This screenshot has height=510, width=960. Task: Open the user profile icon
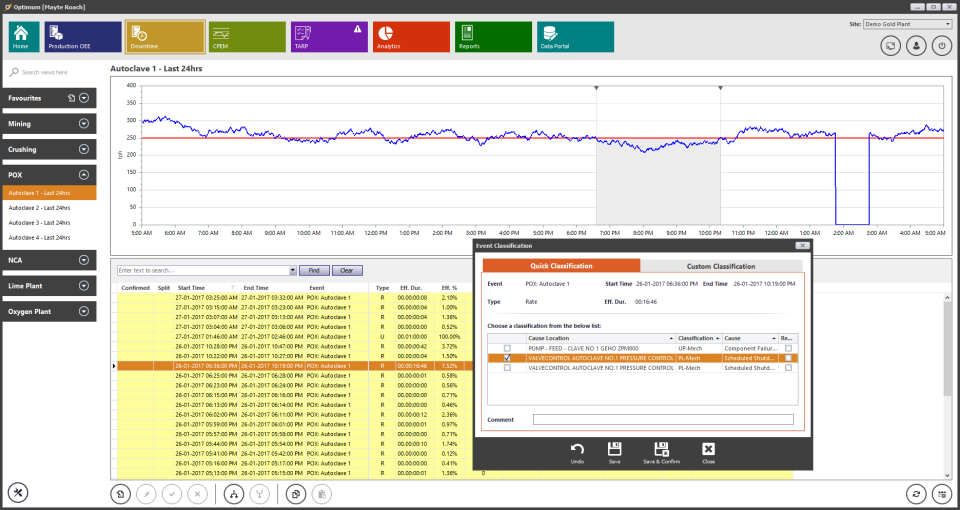click(x=916, y=46)
